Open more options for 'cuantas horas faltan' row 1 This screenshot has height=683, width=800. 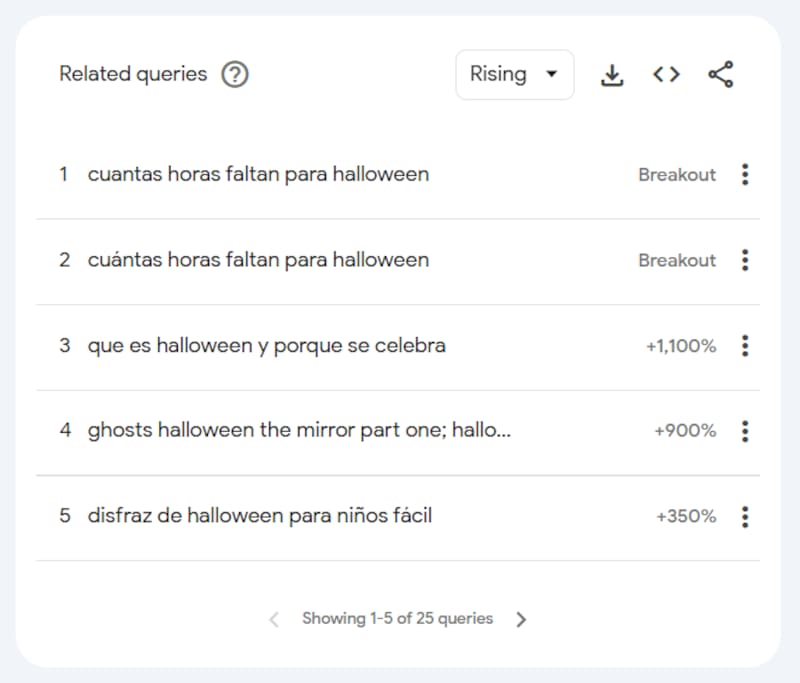coord(745,174)
